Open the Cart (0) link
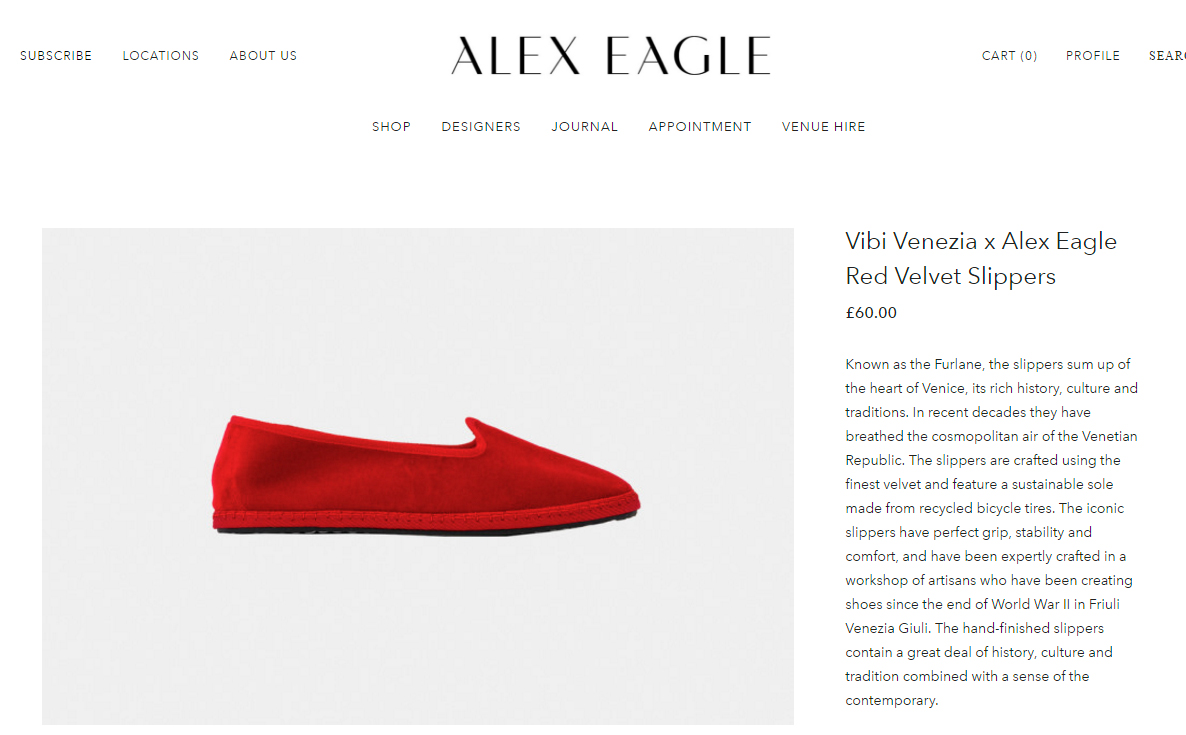 [1009, 56]
